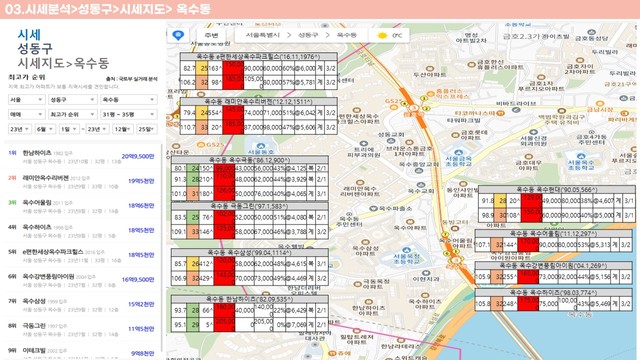Click red price cell in 옥수어울림 table
640x360 pixels.
[528, 244]
